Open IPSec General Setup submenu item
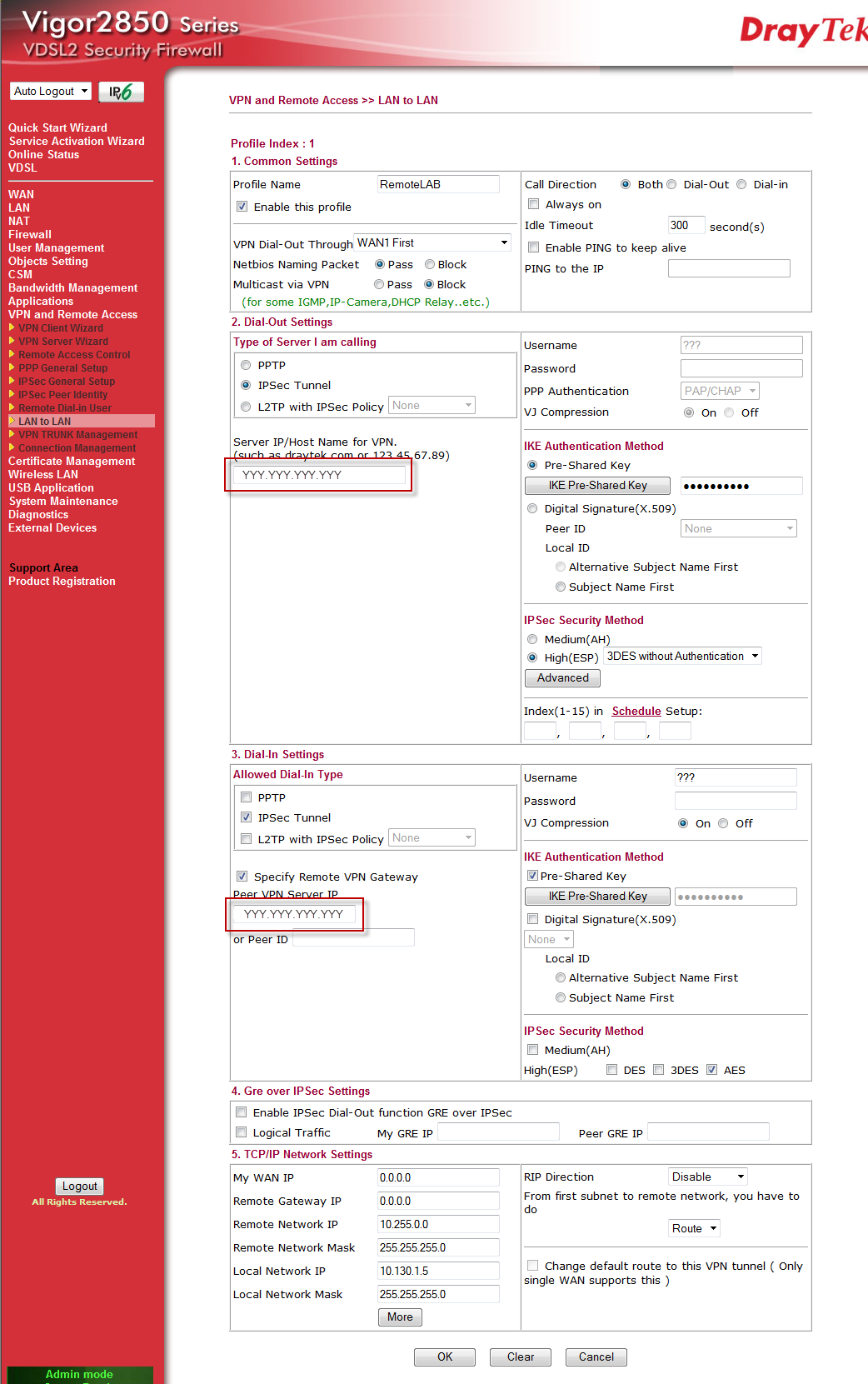 point(67,381)
